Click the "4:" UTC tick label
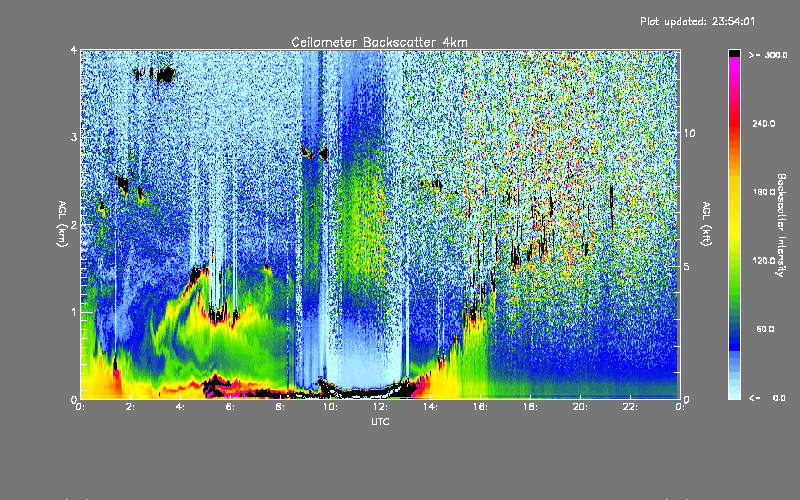This screenshot has width=800, height=500. (x=181, y=407)
